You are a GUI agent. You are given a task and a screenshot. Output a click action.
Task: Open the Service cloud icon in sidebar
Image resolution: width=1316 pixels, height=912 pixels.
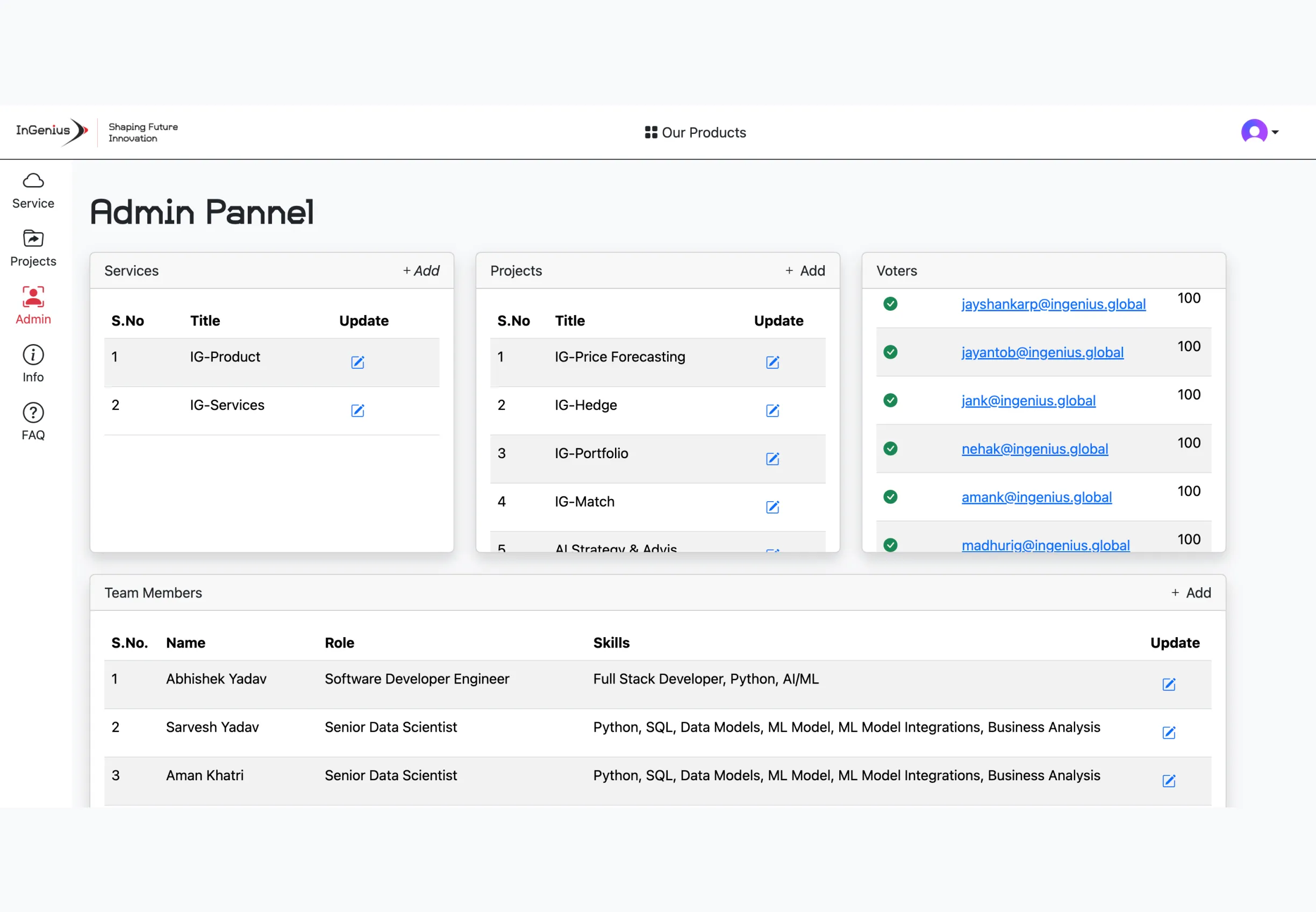pos(33,181)
